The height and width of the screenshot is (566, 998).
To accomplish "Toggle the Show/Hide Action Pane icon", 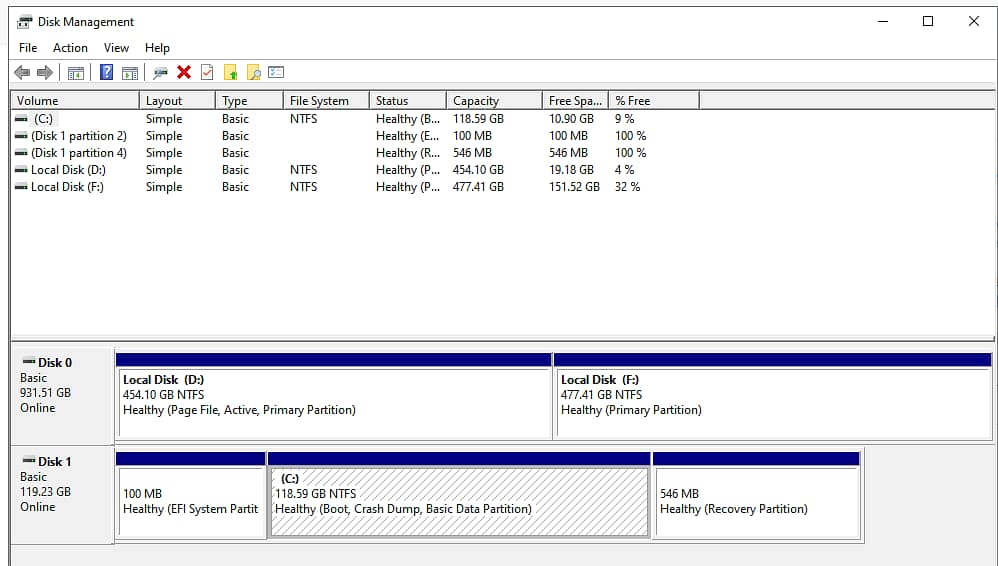I will pos(130,73).
